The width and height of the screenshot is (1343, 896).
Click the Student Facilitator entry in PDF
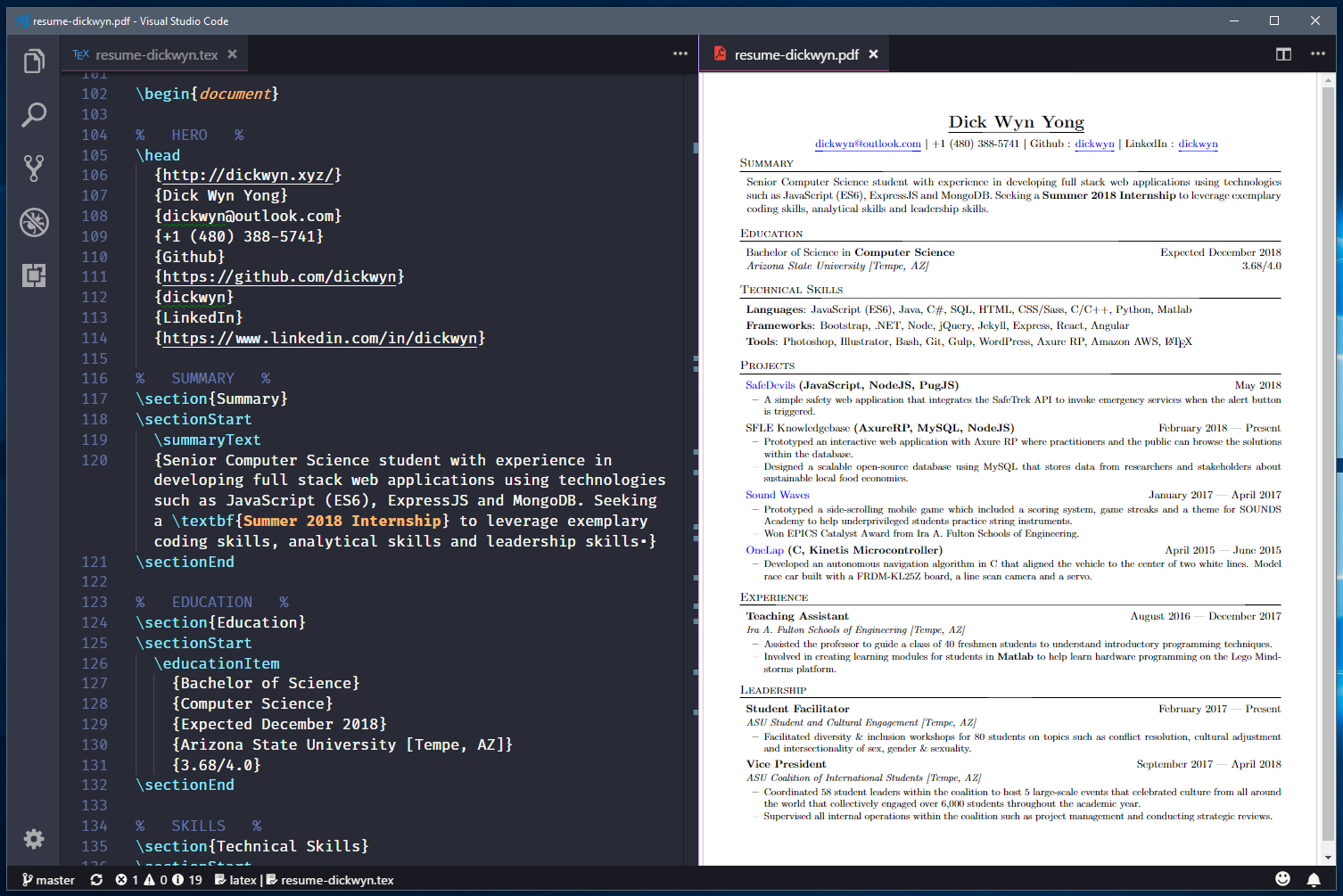tap(797, 709)
